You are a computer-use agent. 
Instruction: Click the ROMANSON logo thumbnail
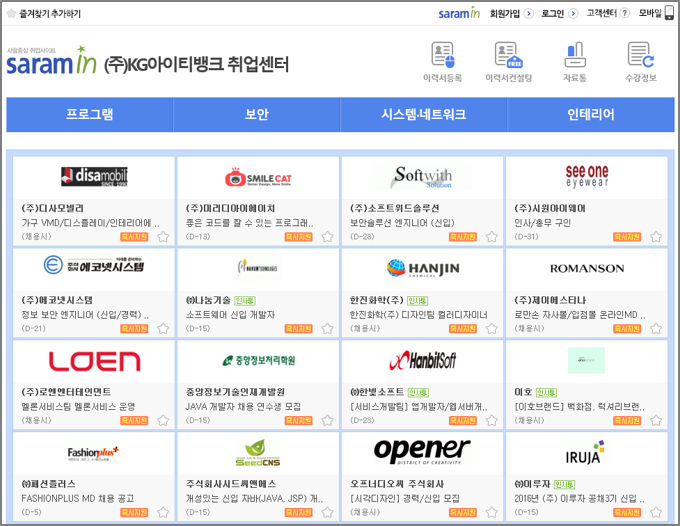click(x=587, y=268)
